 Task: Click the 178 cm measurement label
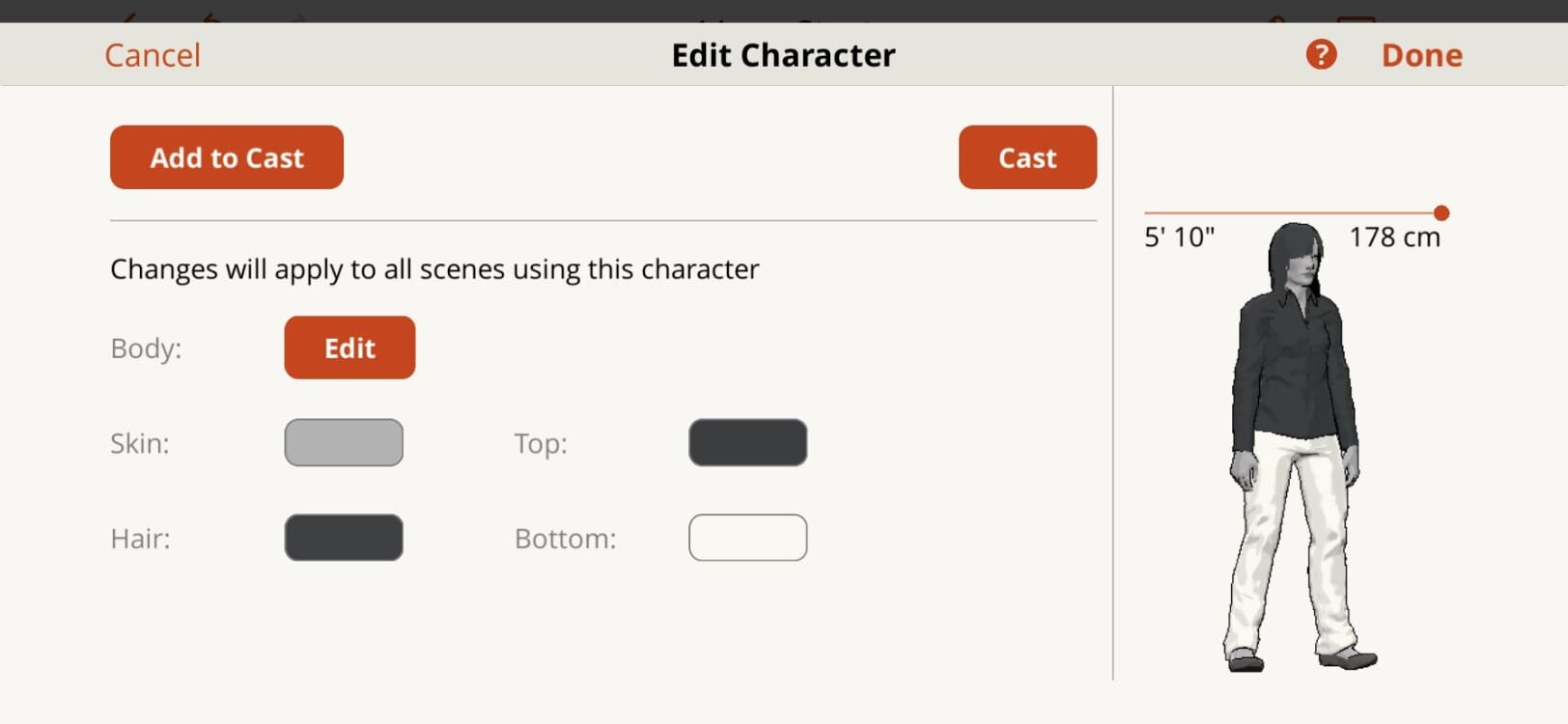point(1394,236)
